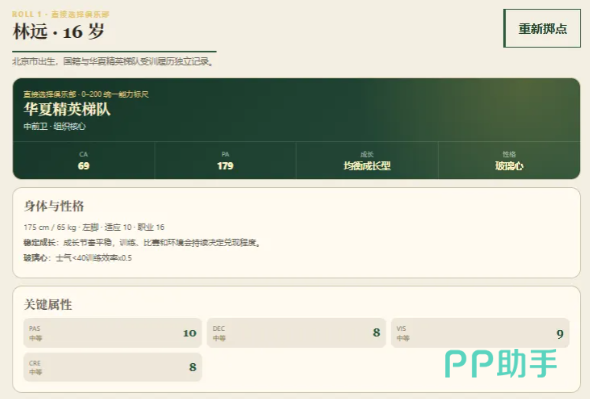
Task: Click the 稳定成长 growth description line
Action: coord(142,242)
